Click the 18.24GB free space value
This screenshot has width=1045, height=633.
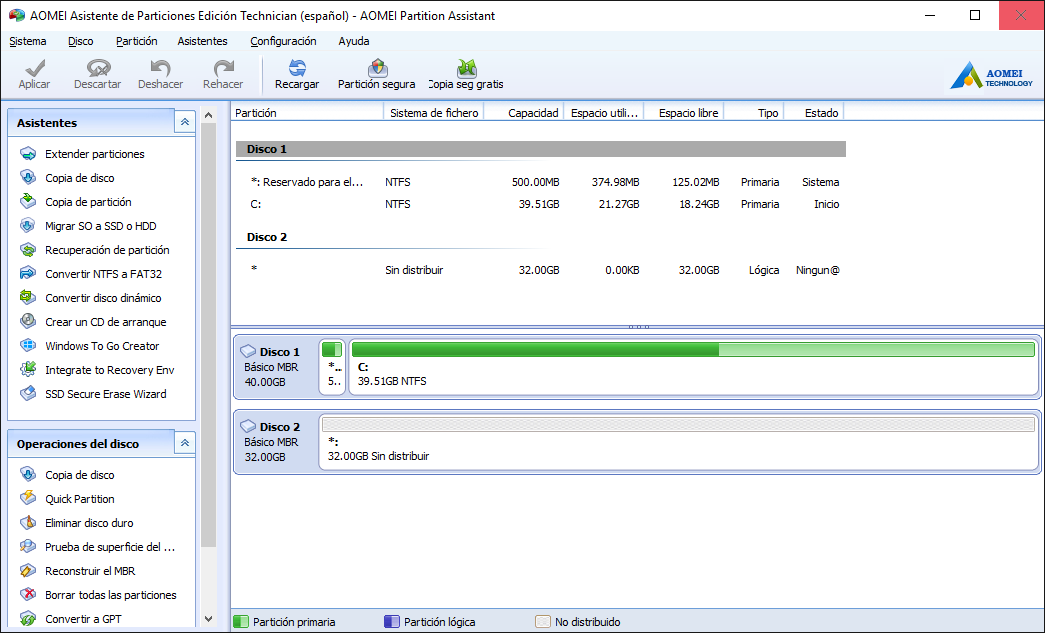[699, 204]
